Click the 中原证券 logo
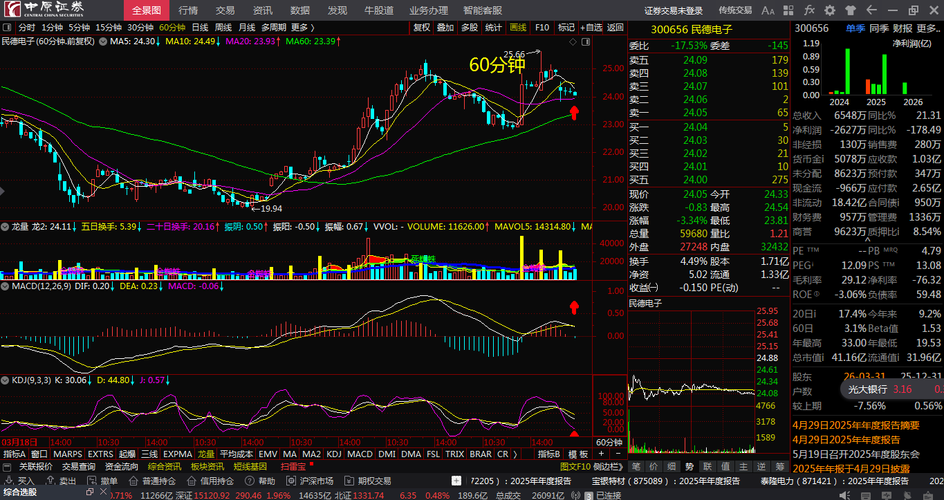The image size is (944, 500). tap(43, 10)
